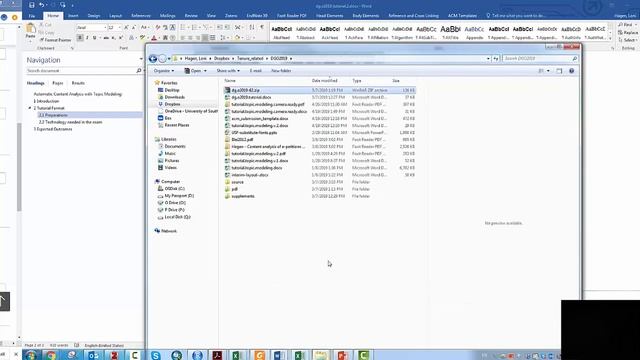Image resolution: width=640 pixels, height=360 pixels.
Task: Open Outlook from the taskbar
Action: [x=93, y=355]
